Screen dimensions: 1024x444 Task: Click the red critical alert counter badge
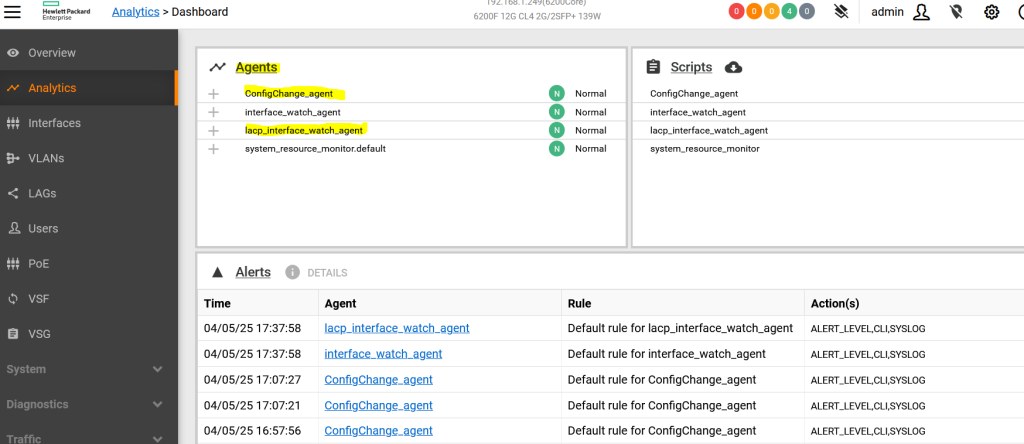point(736,12)
